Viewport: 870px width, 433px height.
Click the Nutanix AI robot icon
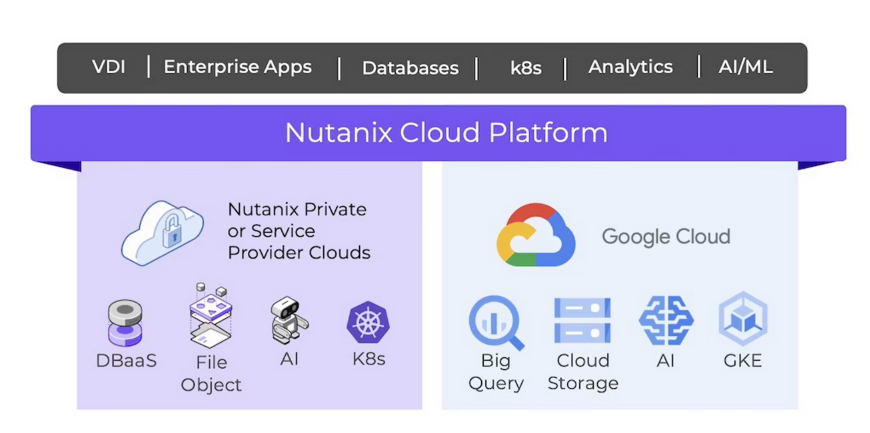coord(289,322)
